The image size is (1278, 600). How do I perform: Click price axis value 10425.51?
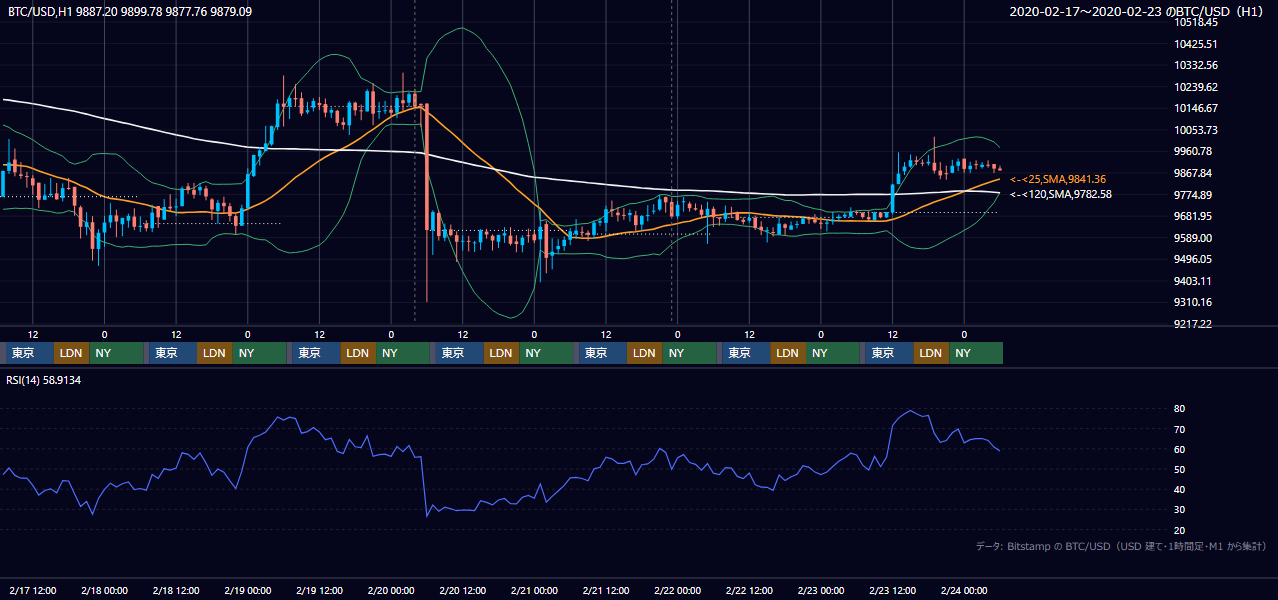1195,44
